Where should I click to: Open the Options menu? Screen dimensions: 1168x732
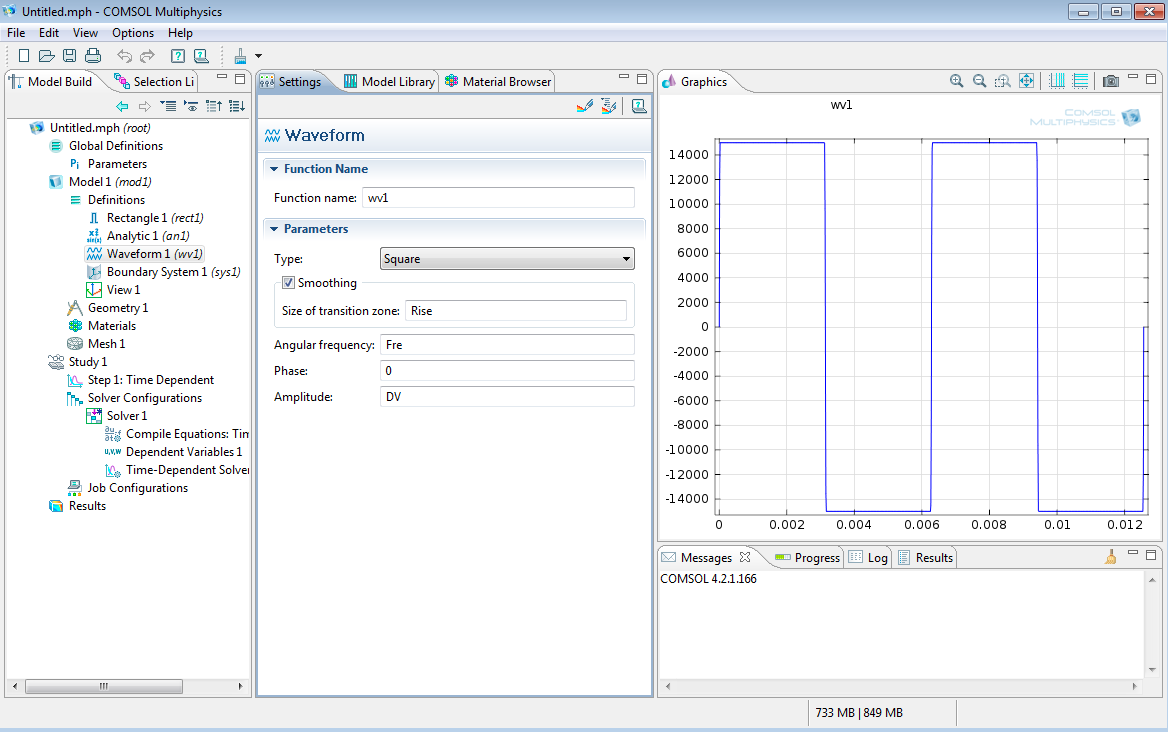(x=132, y=33)
